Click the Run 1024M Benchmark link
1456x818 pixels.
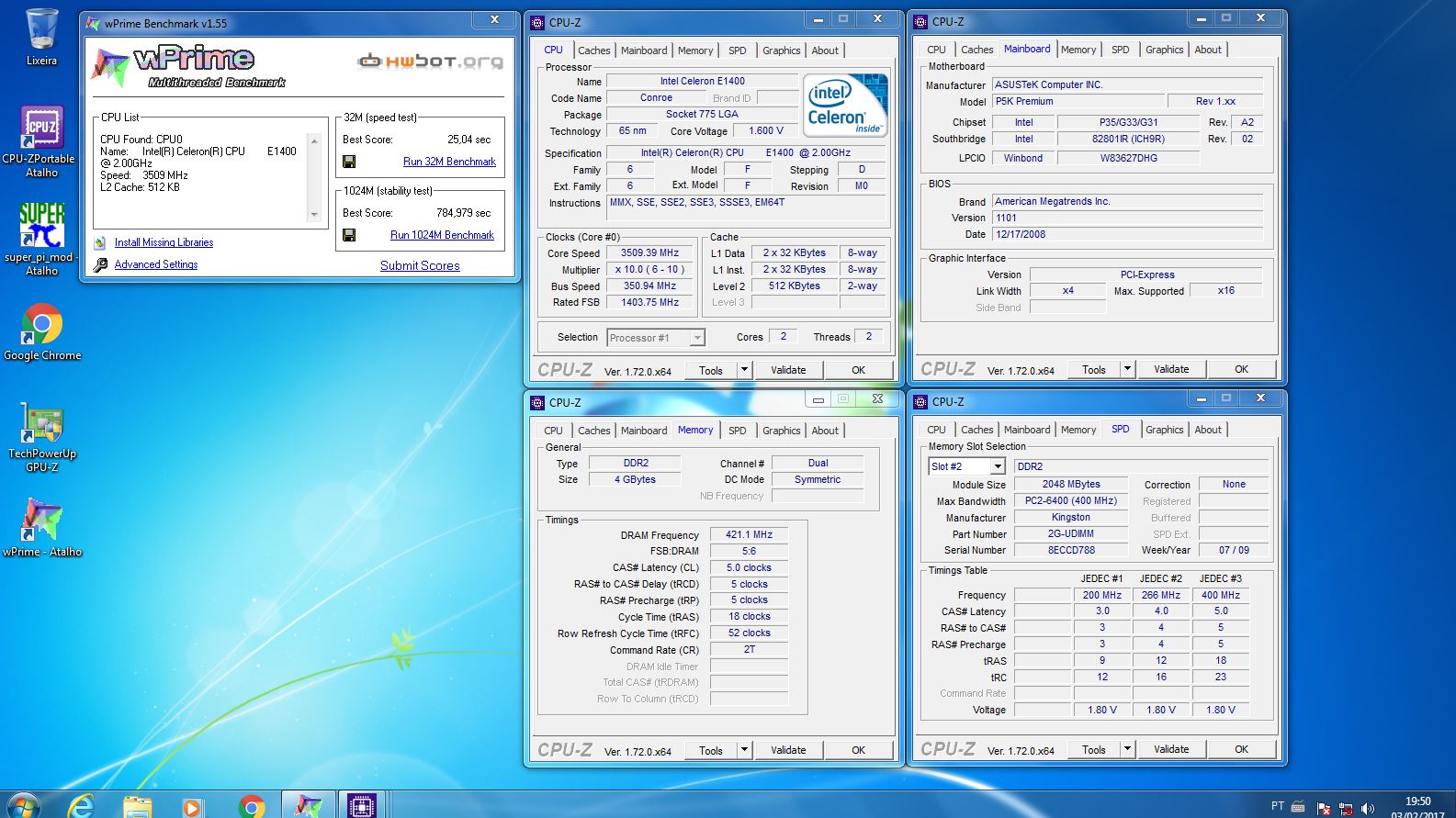(442, 235)
